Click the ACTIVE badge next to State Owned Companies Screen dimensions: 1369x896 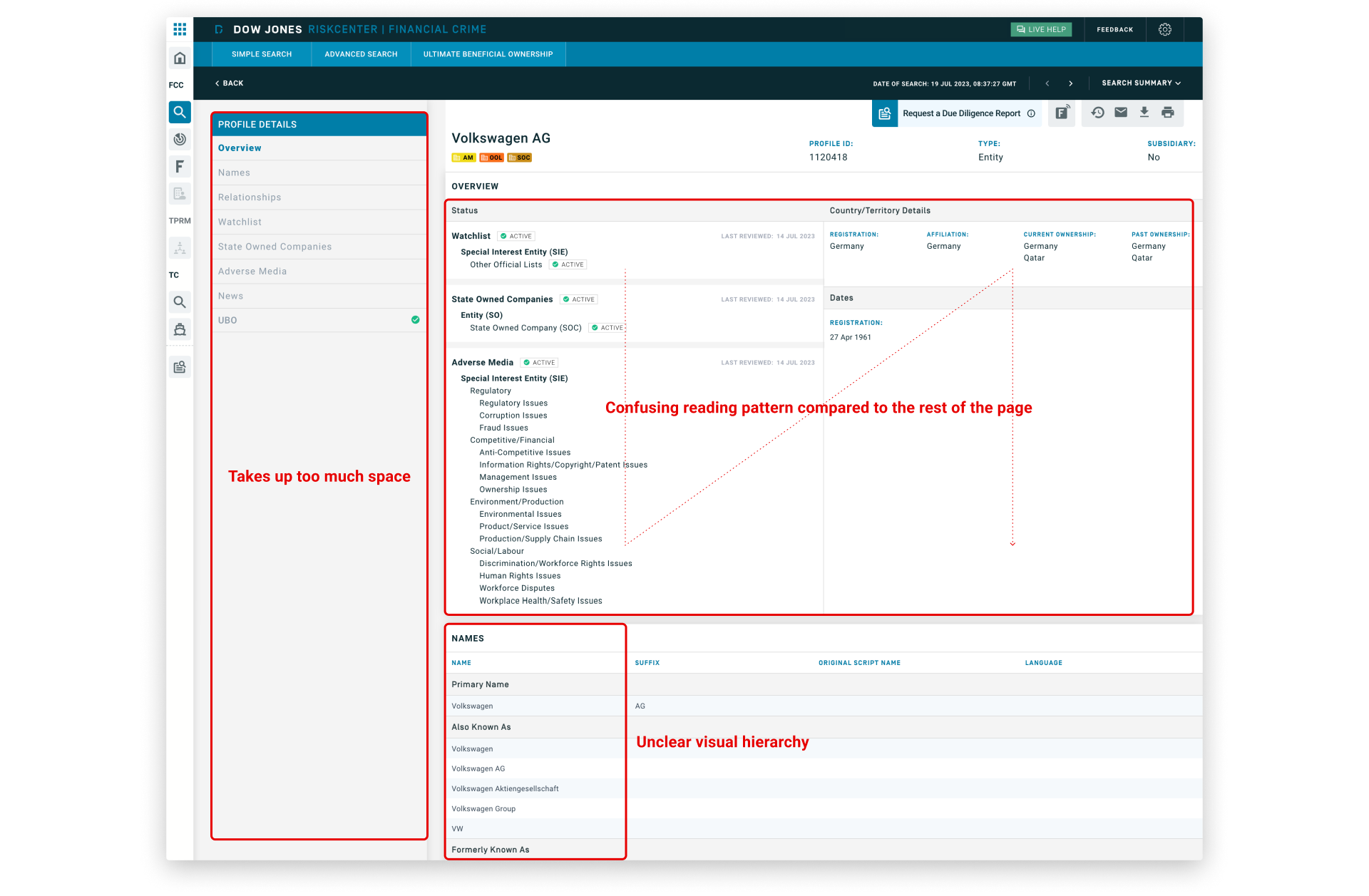(579, 299)
